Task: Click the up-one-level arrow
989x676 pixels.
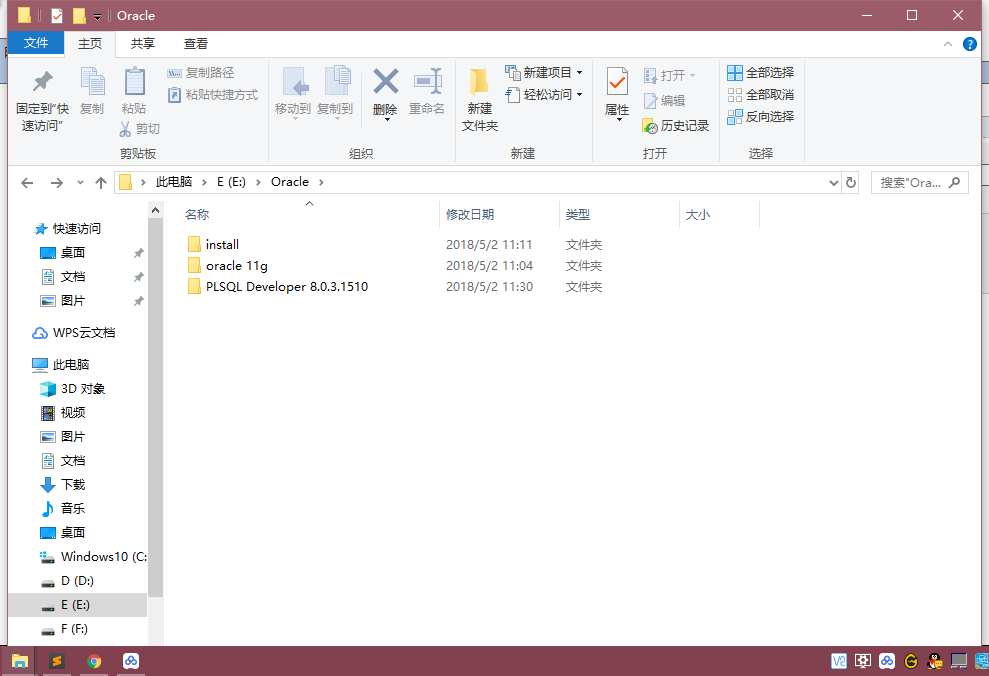Action: tap(101, 183)
